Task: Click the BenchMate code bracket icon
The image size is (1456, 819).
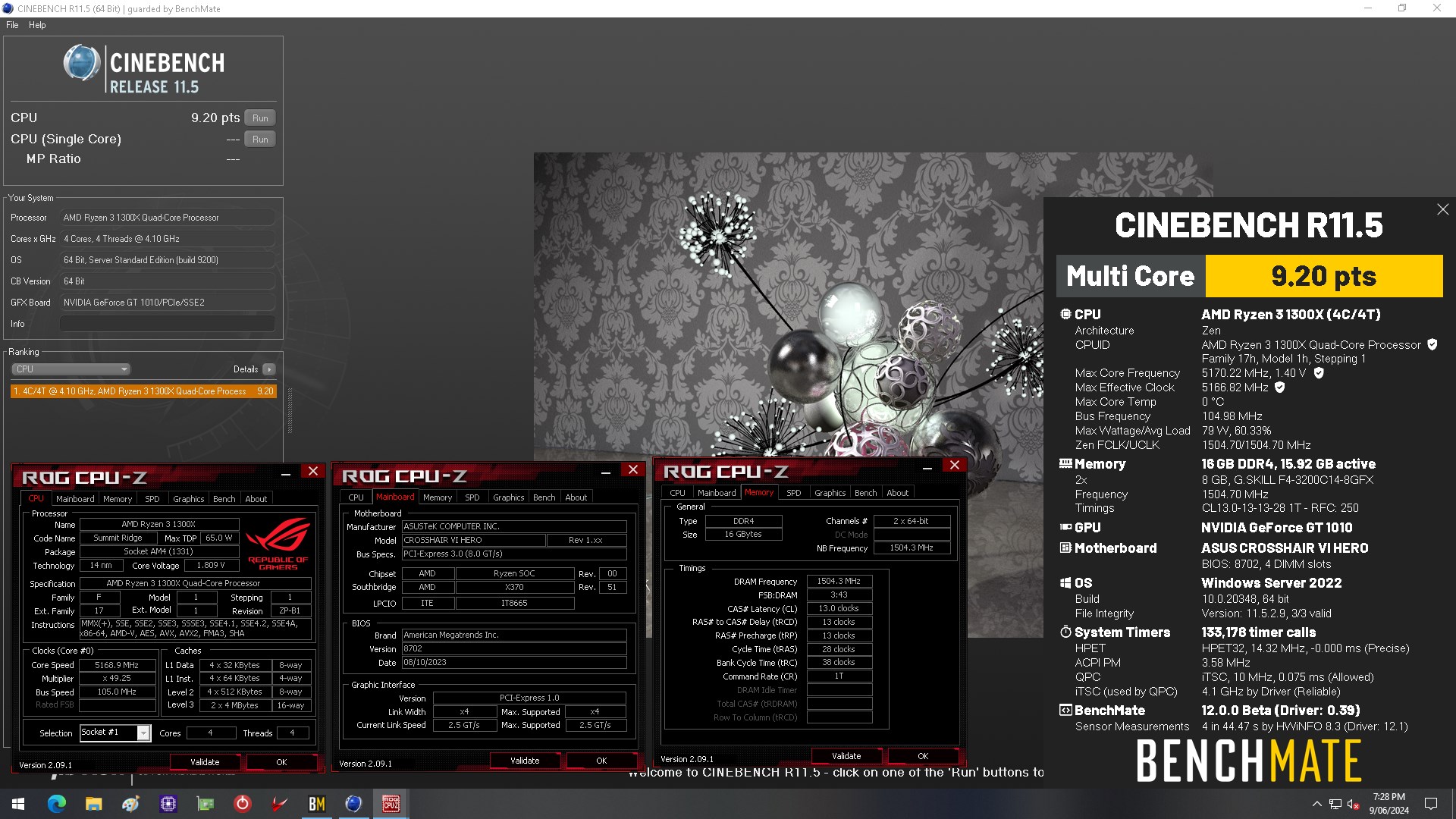Action: click(x=1065, y=710)
